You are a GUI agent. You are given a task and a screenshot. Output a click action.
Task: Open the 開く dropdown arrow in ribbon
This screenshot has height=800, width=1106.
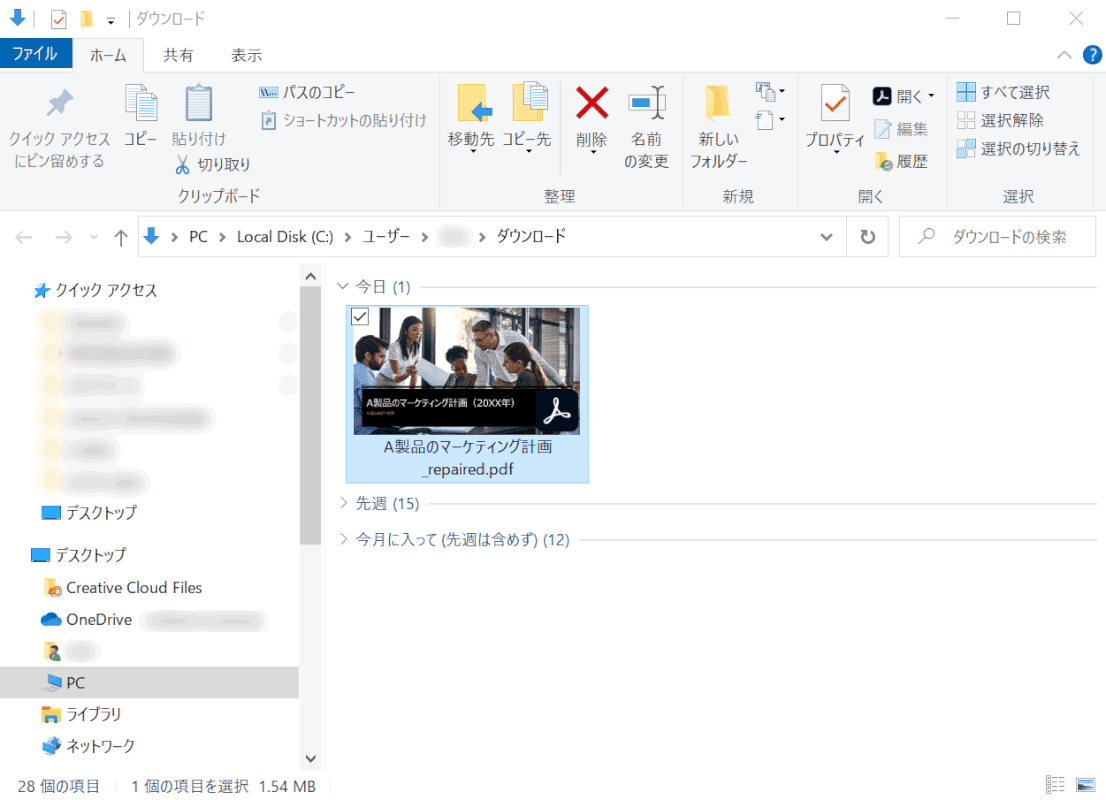[x=931, y=96]
